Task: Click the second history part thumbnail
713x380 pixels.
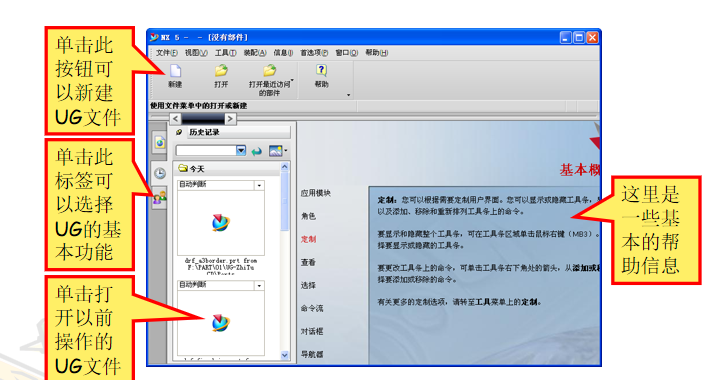Action: coord(221,323)
